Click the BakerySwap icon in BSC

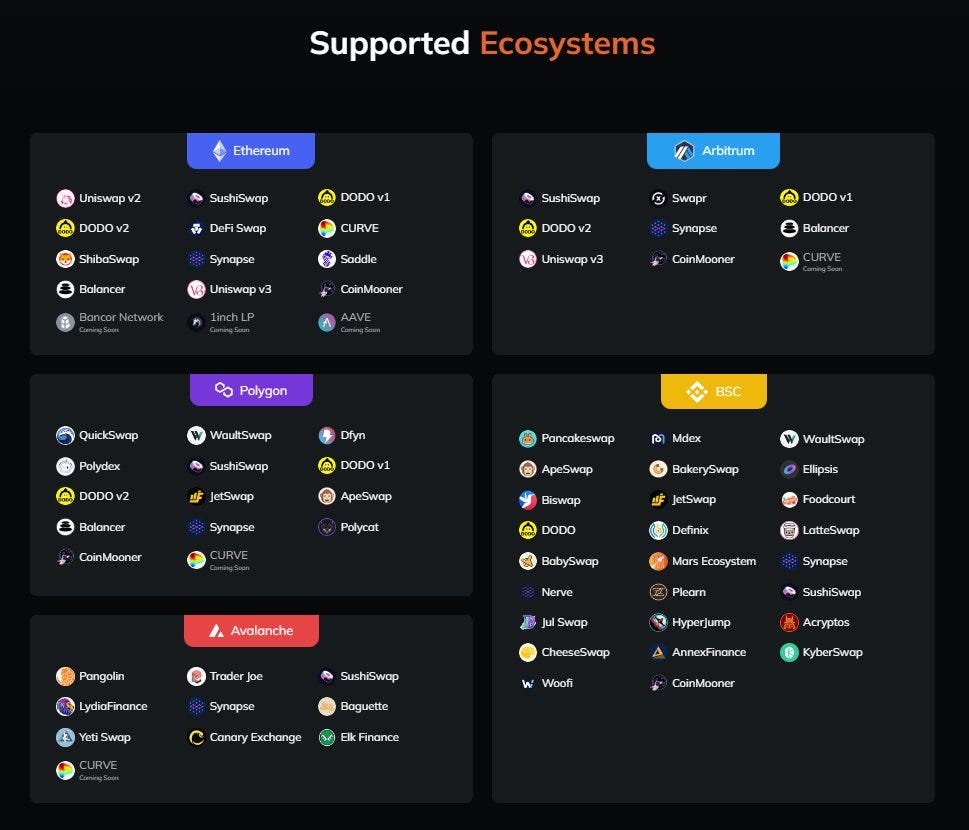659,469
